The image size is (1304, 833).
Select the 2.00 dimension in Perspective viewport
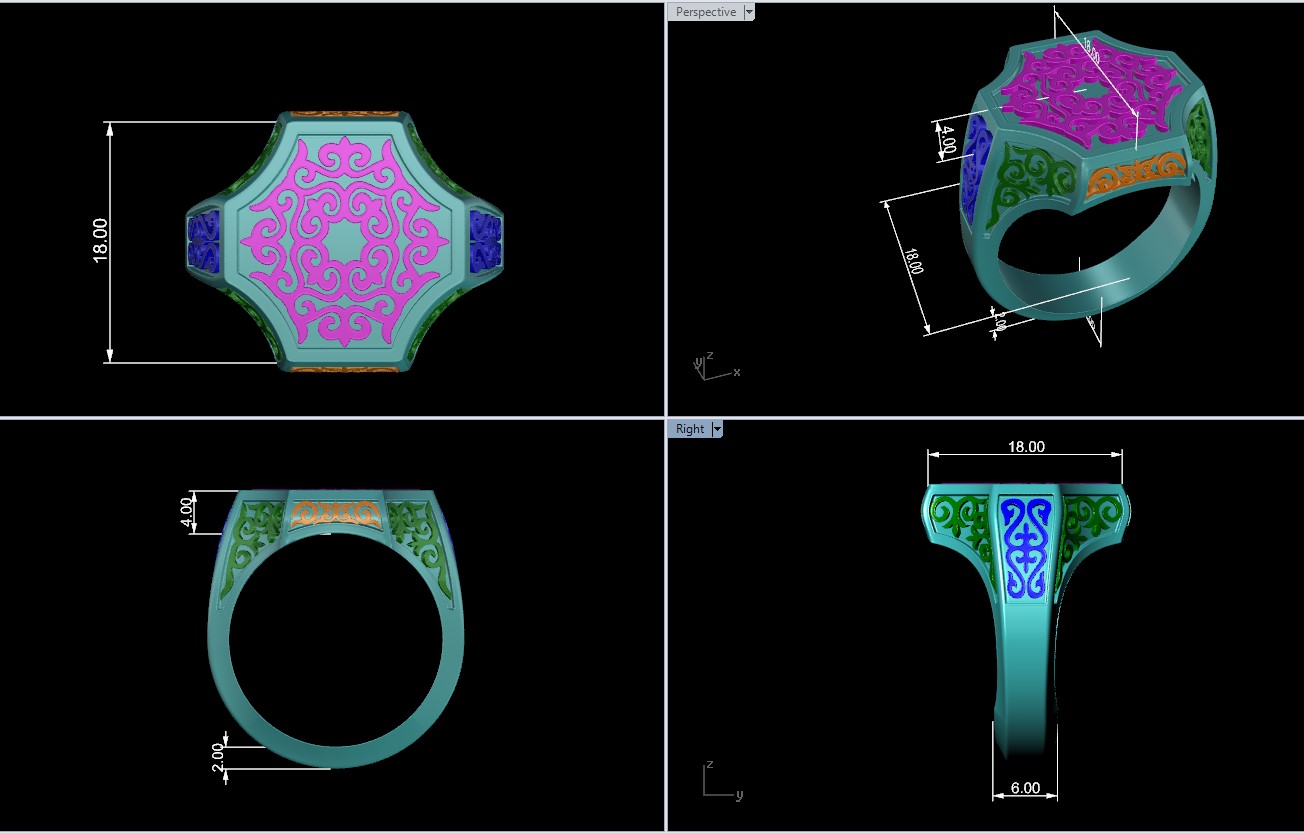click(x=999, y=321)
